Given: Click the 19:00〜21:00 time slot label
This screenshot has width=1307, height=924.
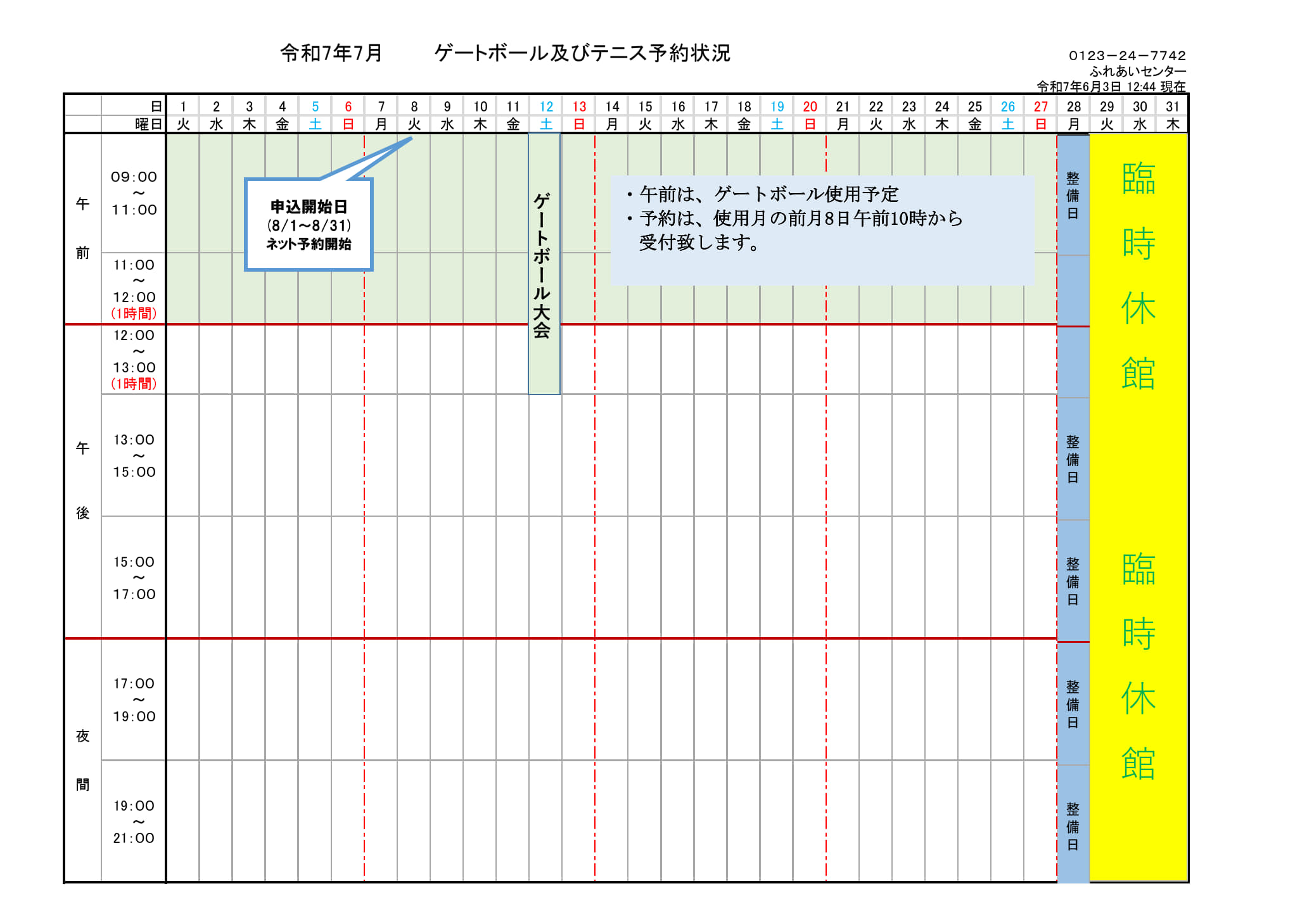Looking at the screenshot, I should tap(134, 821).
